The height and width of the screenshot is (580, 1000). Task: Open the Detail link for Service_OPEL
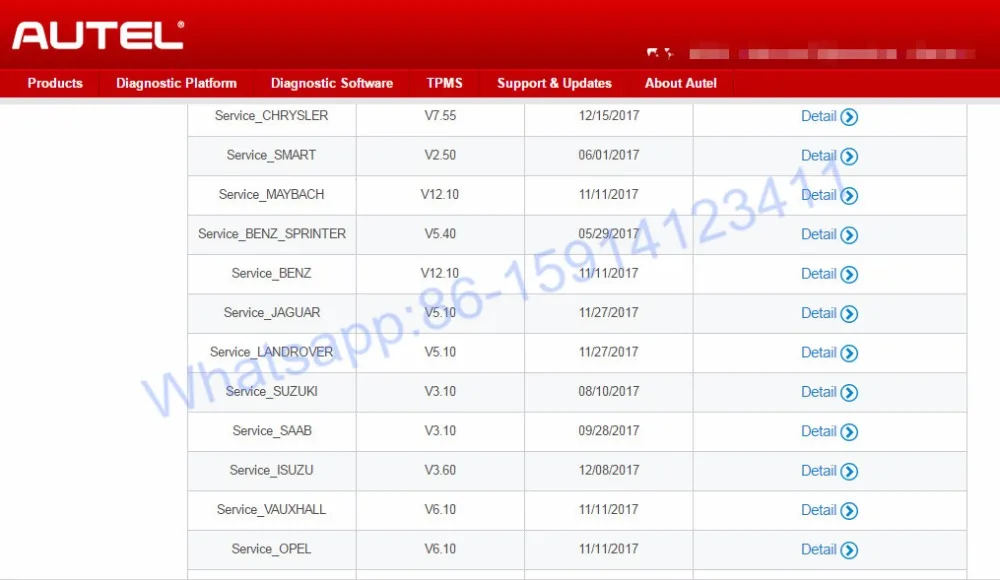click(x=818, y=549)
